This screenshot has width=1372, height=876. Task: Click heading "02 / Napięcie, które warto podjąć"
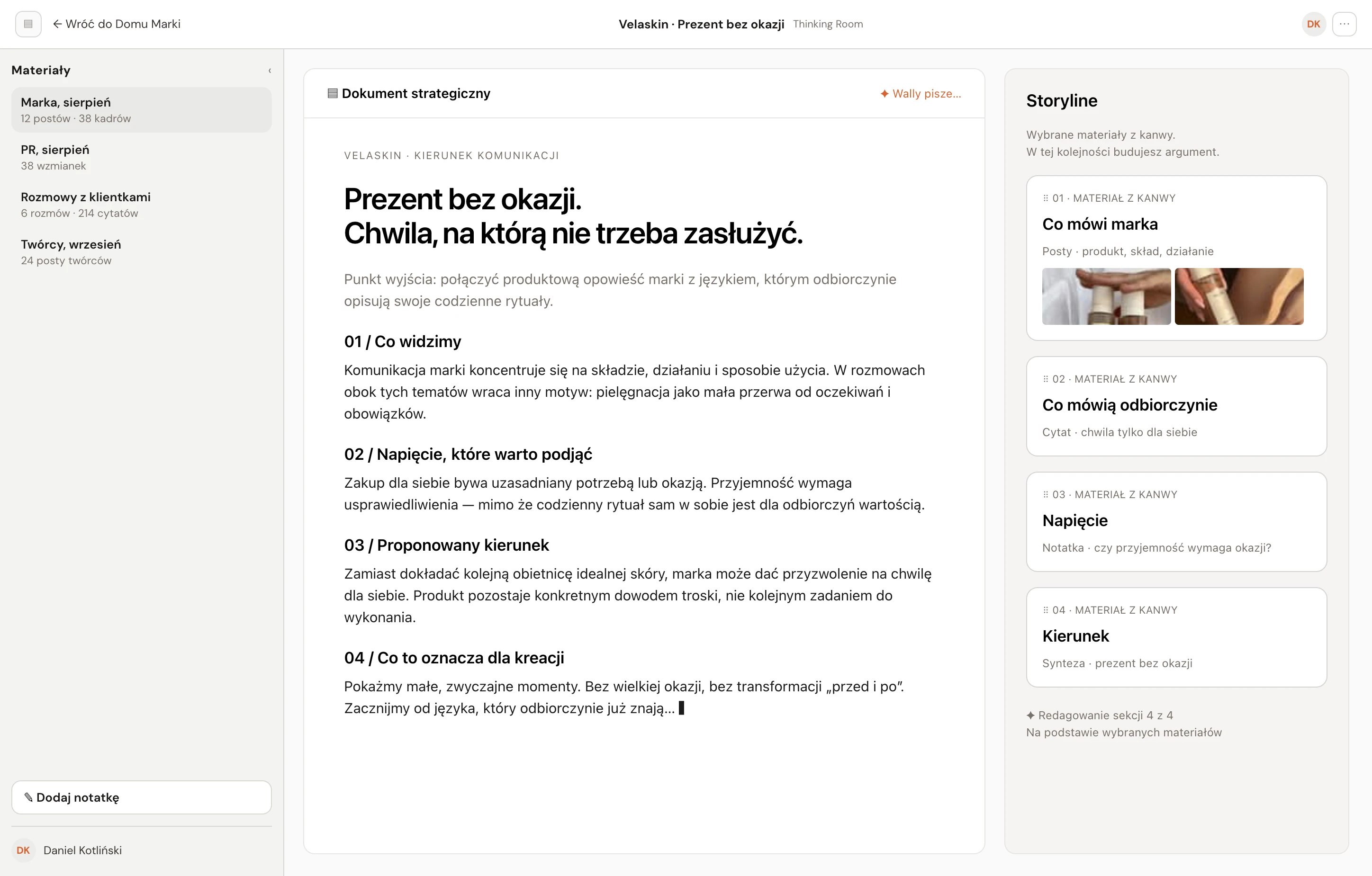click(468, 455)
